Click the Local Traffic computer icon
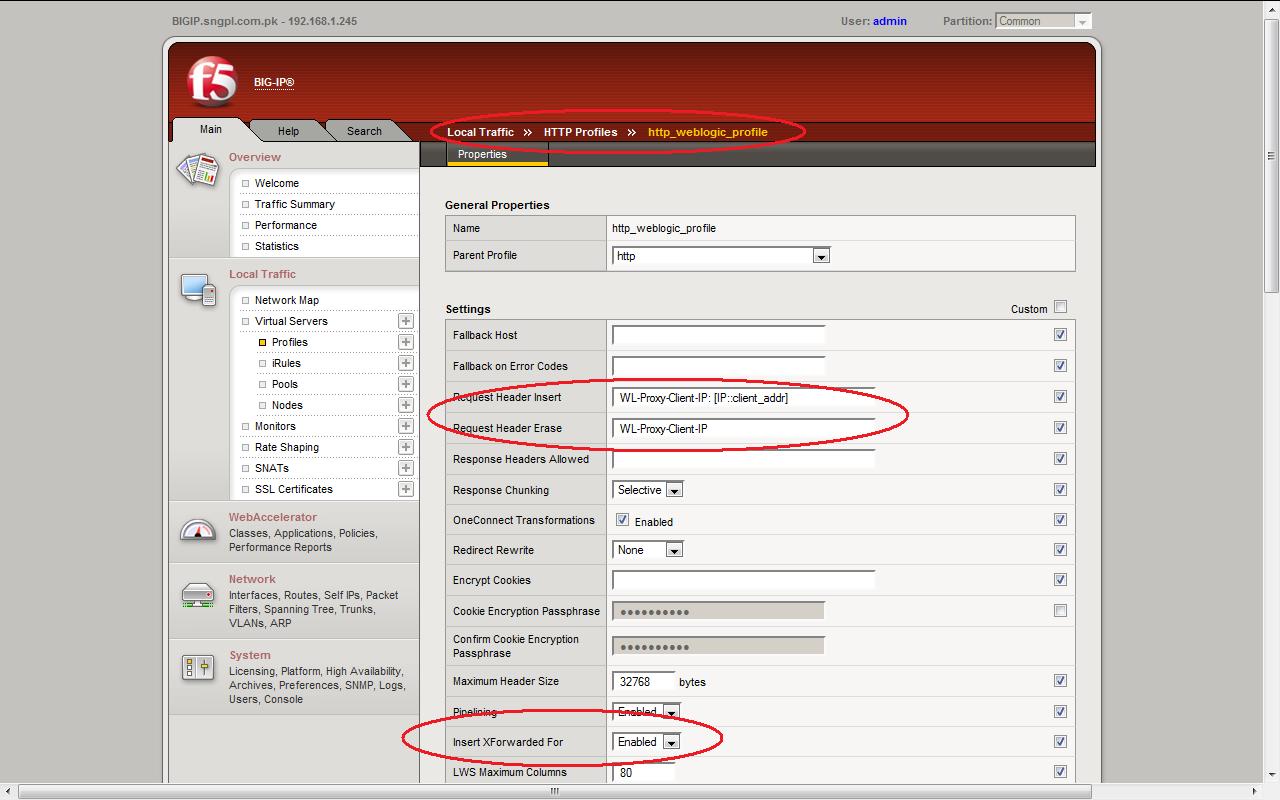Image resolution: width=1280 pixels, height=800 pixels. [x=197, y=292]
